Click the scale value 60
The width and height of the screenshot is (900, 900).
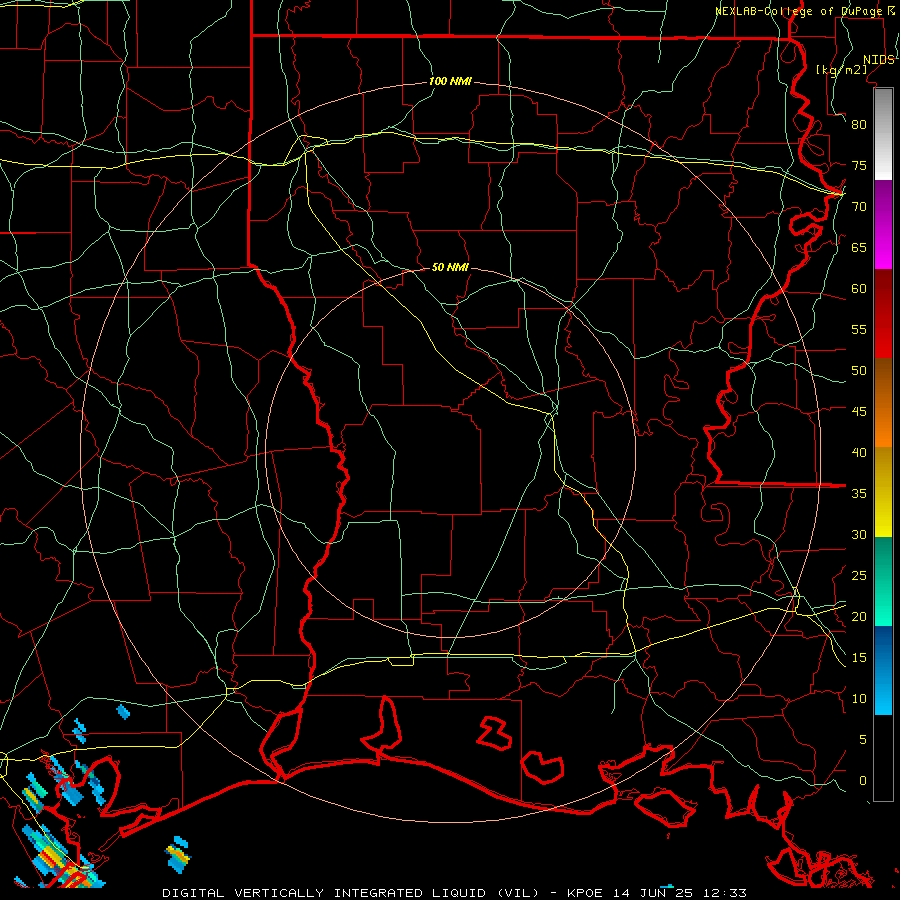coord(859,289)
